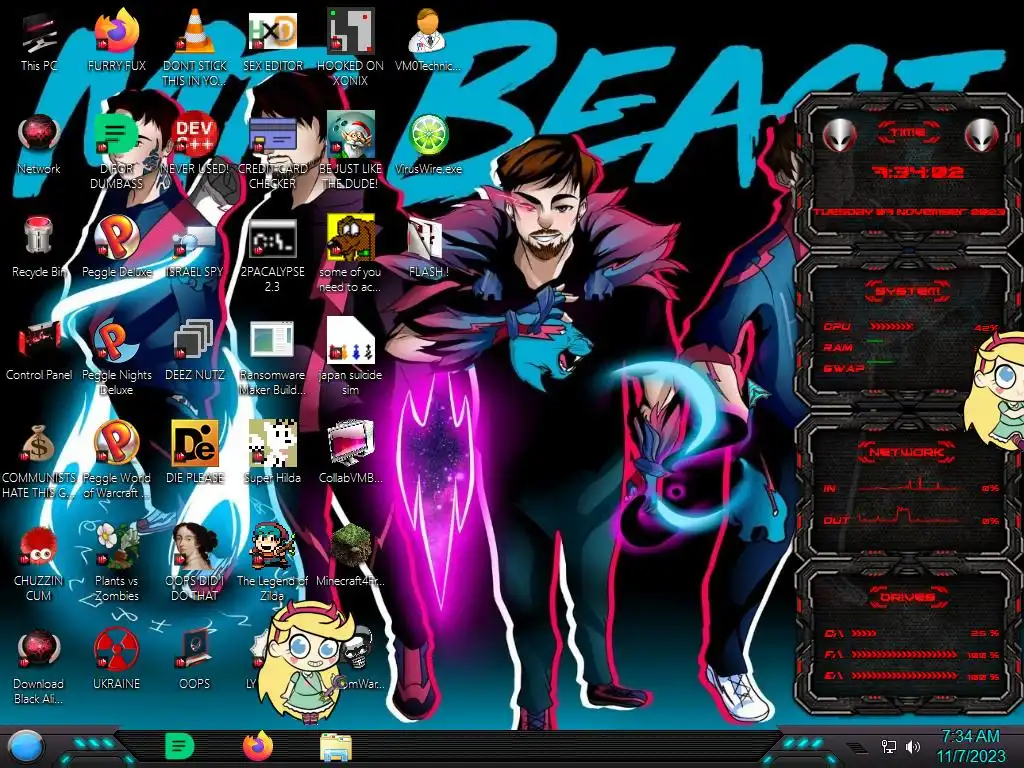This screenshot has width=1024, height=768.
Task: Launch Firefox from the taskbar
Action: pos(258,746)
